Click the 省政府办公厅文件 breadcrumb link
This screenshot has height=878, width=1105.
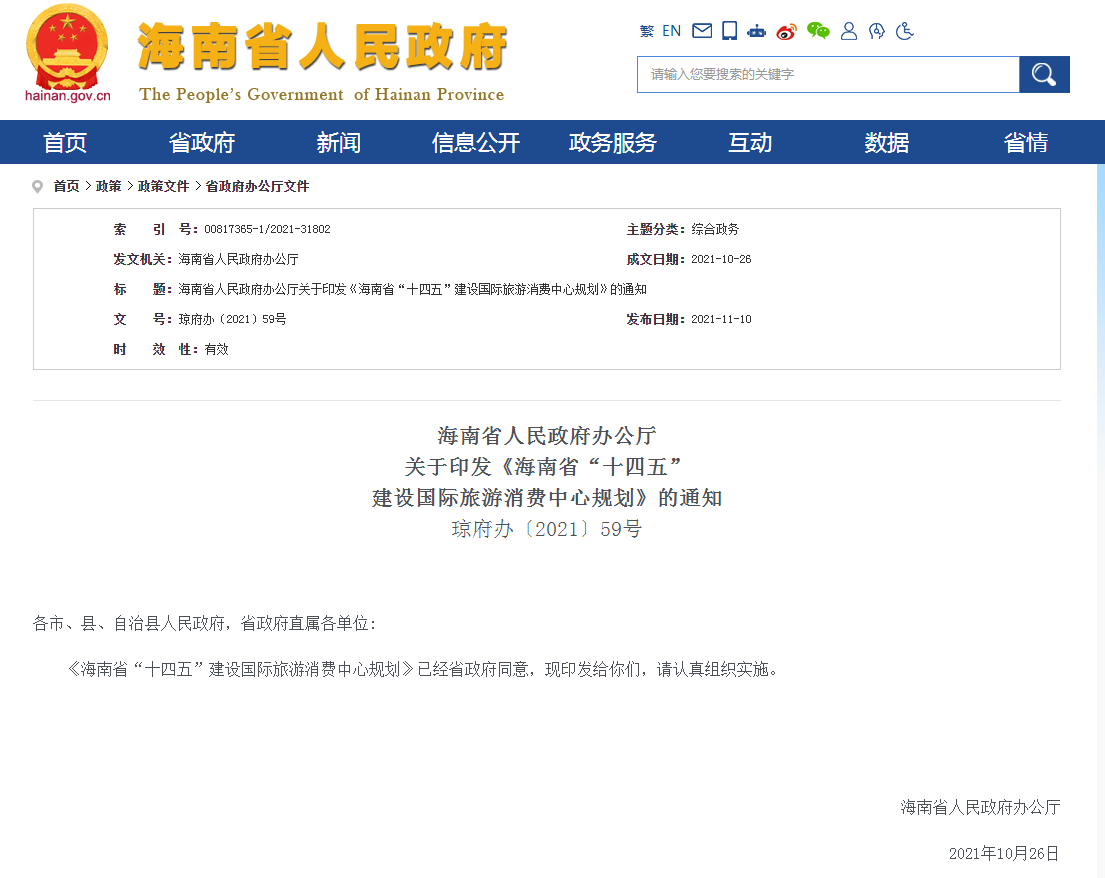257,187
